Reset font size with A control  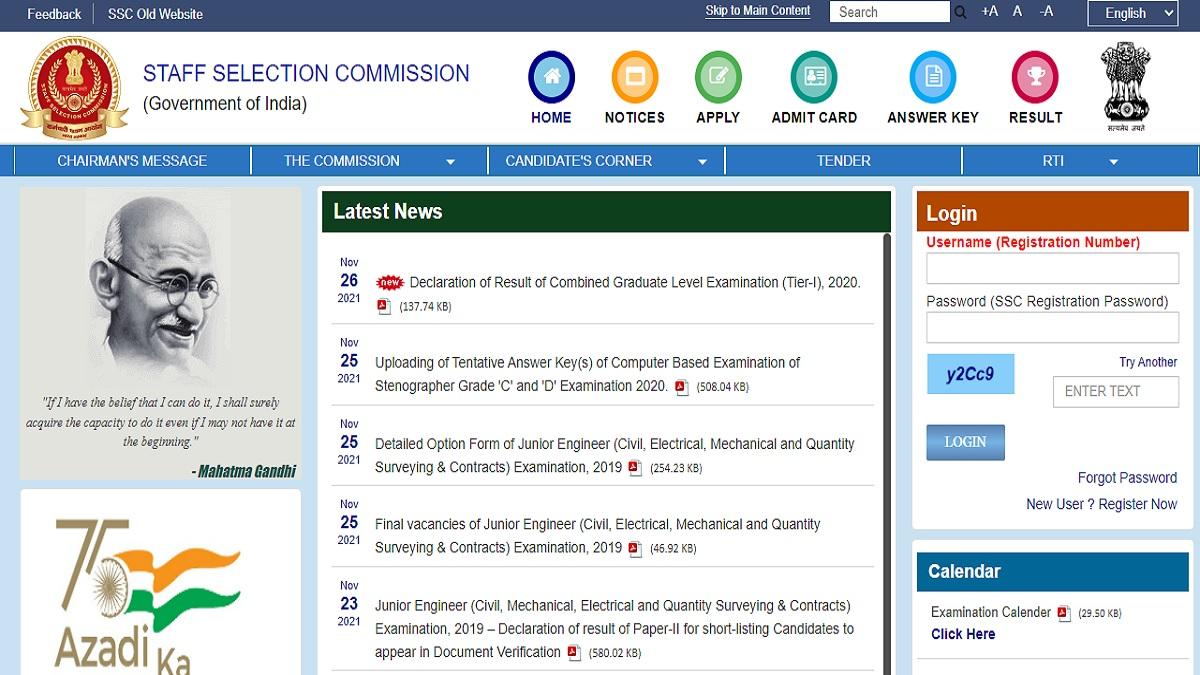pos(1017,12)
